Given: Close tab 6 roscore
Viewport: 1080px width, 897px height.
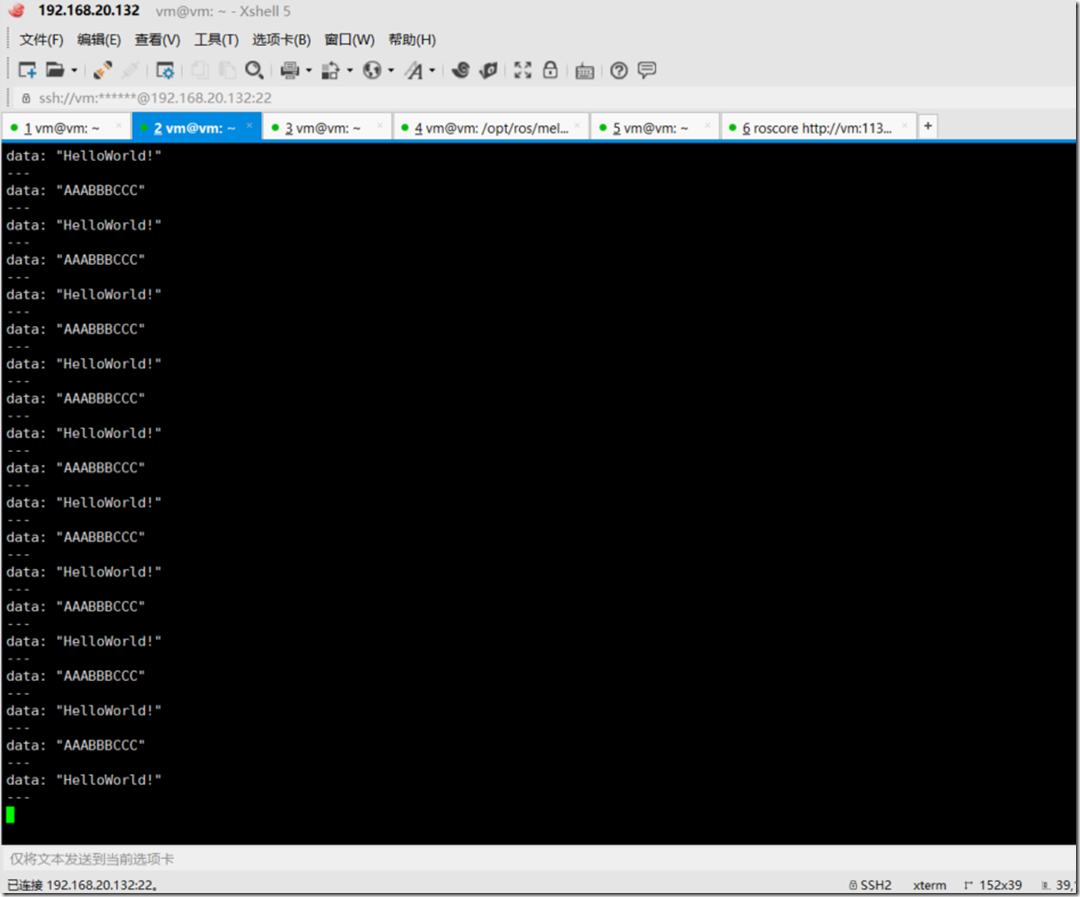Looking at the screenshot, I should [x=904, y=125].
